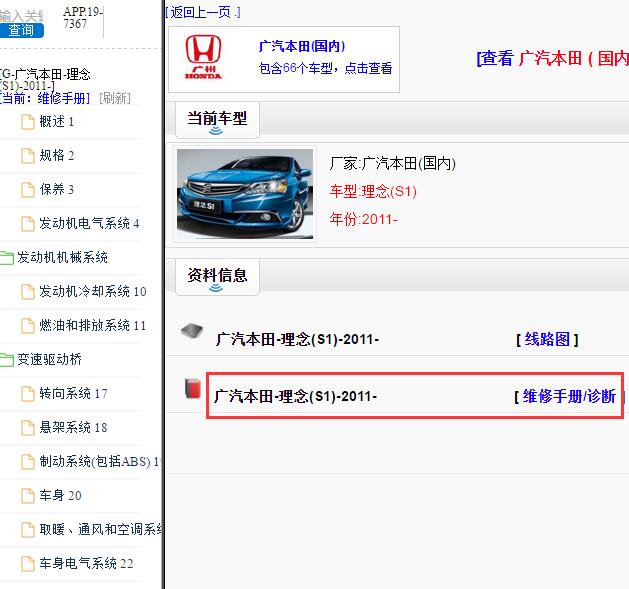Click the 车型:理念(S1) text
The image size is (629, 589).
tap(373, 191)
